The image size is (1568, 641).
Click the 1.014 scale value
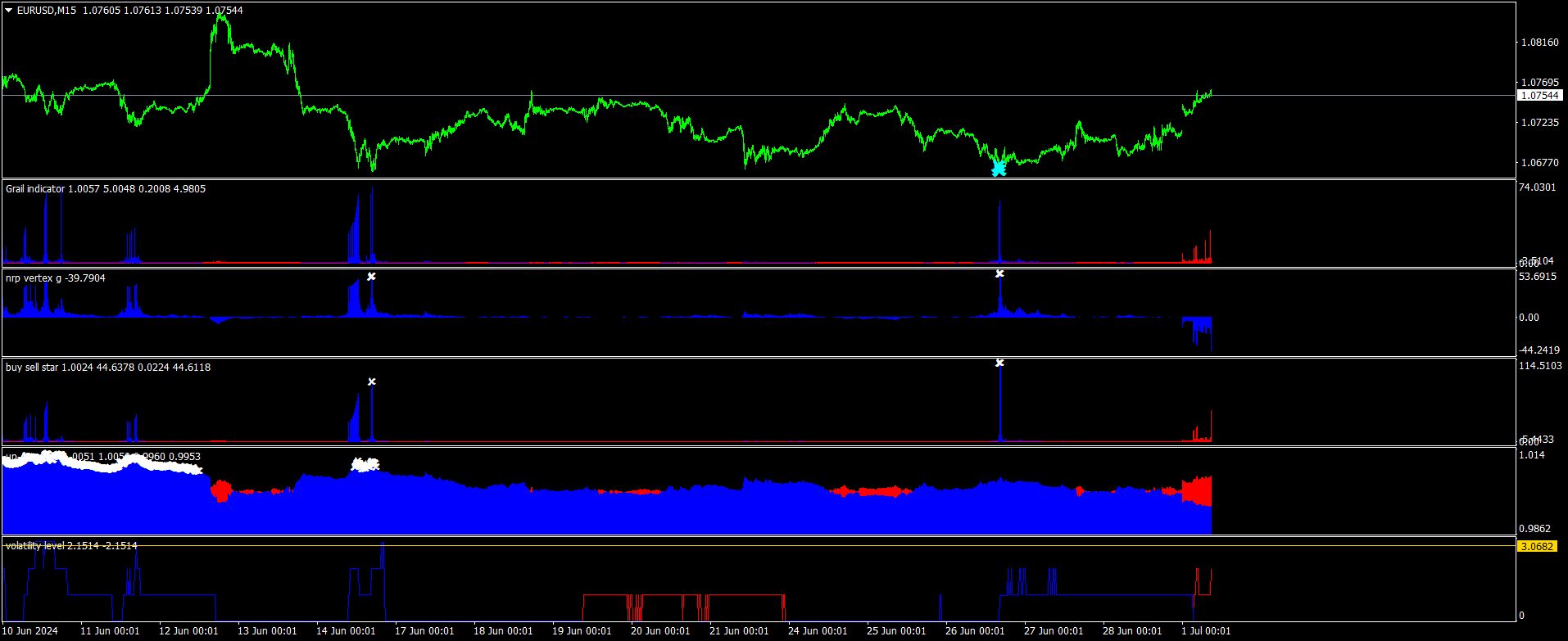(1532, 455)
